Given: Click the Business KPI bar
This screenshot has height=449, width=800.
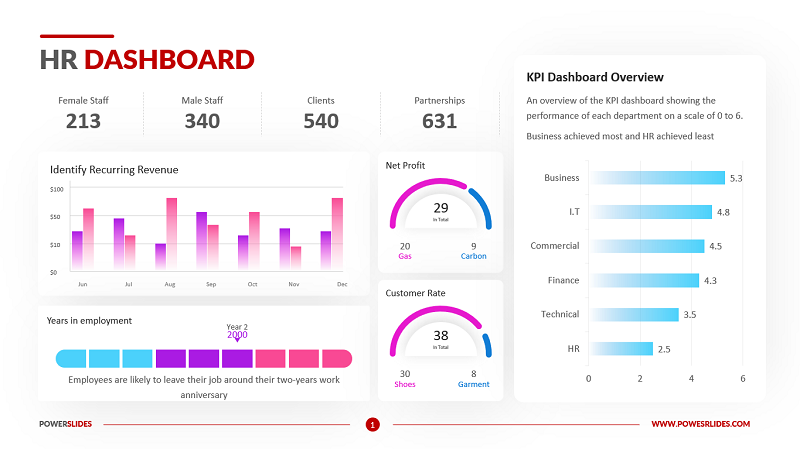Looking at the screenshot, I should point(658,178).
